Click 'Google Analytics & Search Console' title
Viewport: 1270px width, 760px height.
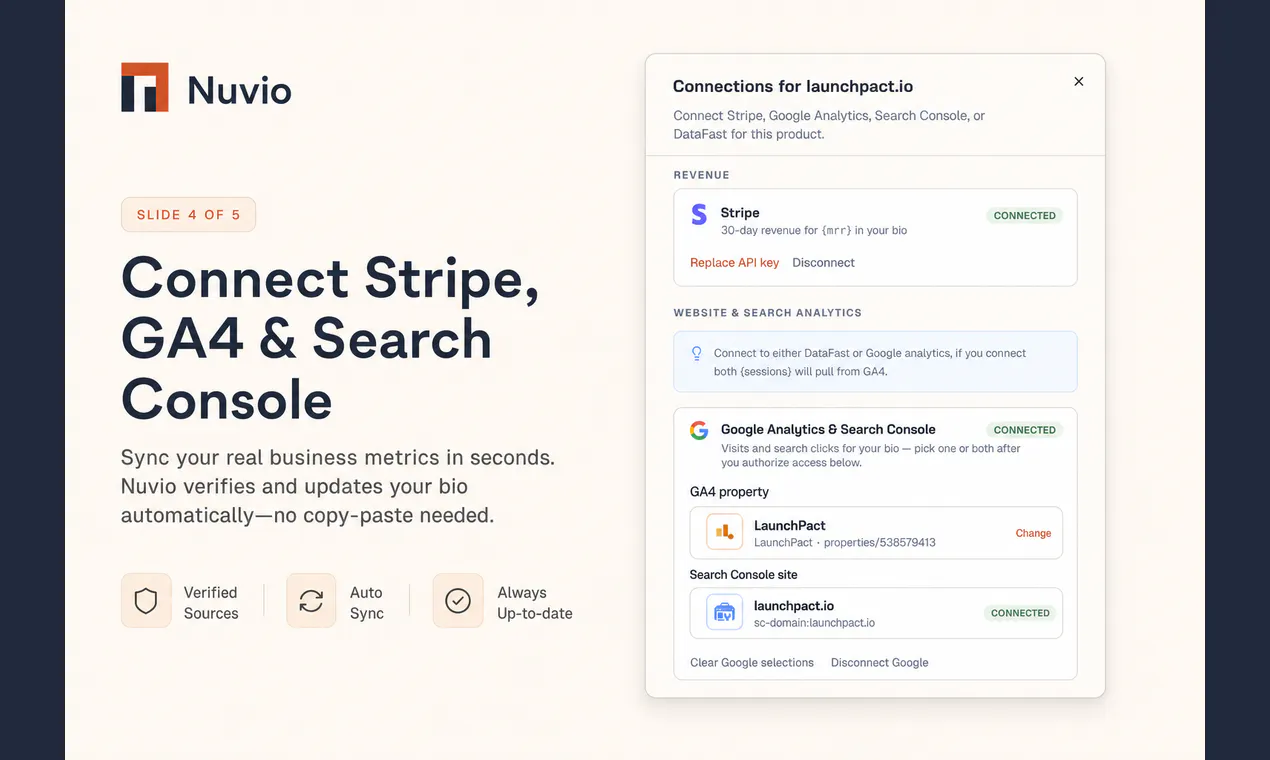[828, 430]
